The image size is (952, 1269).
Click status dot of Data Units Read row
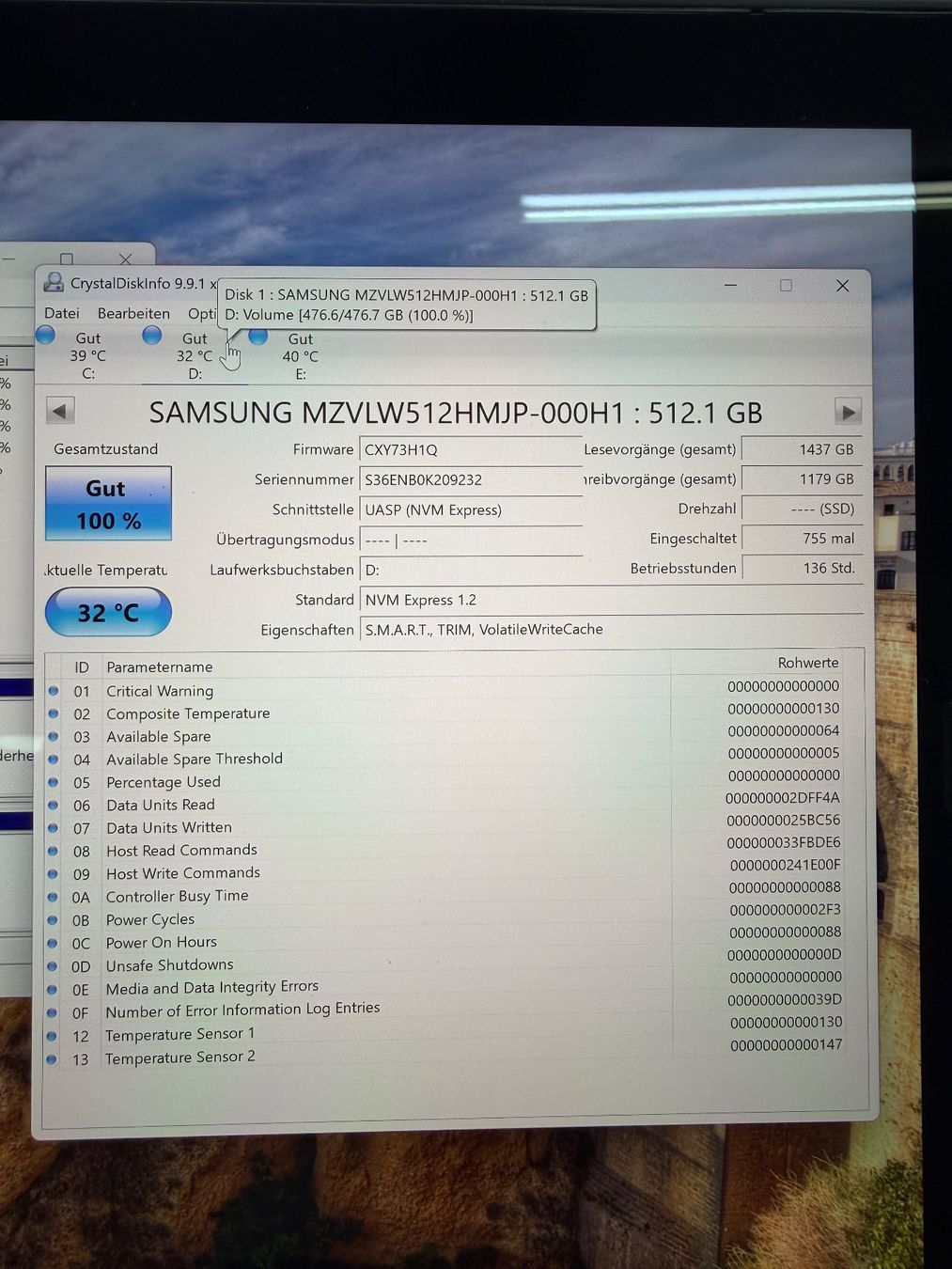tap(54, 806)
